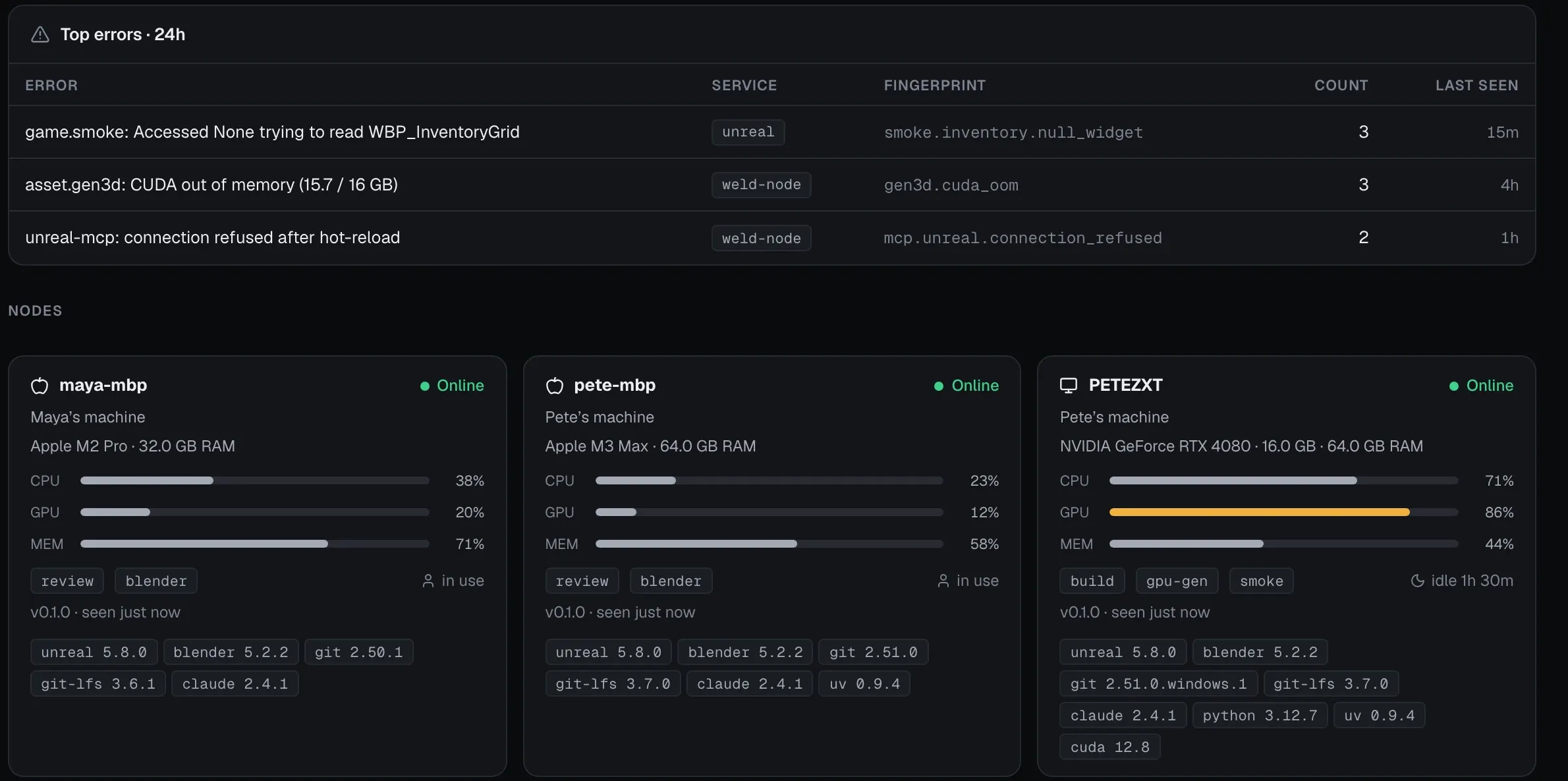Click the unreal service tag

click(748, 132)
